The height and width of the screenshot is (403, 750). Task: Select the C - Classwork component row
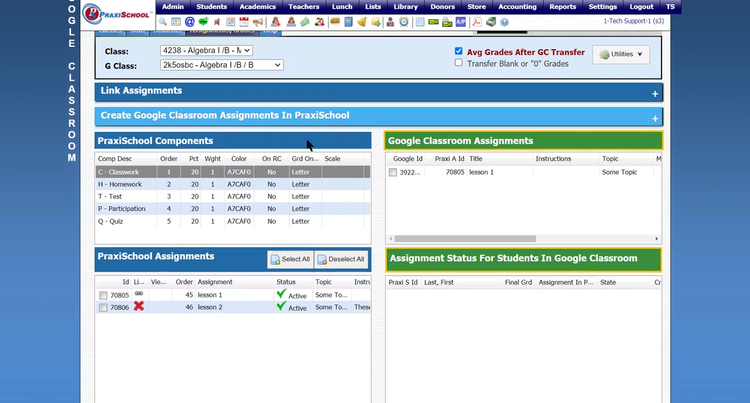pos(233,172)
